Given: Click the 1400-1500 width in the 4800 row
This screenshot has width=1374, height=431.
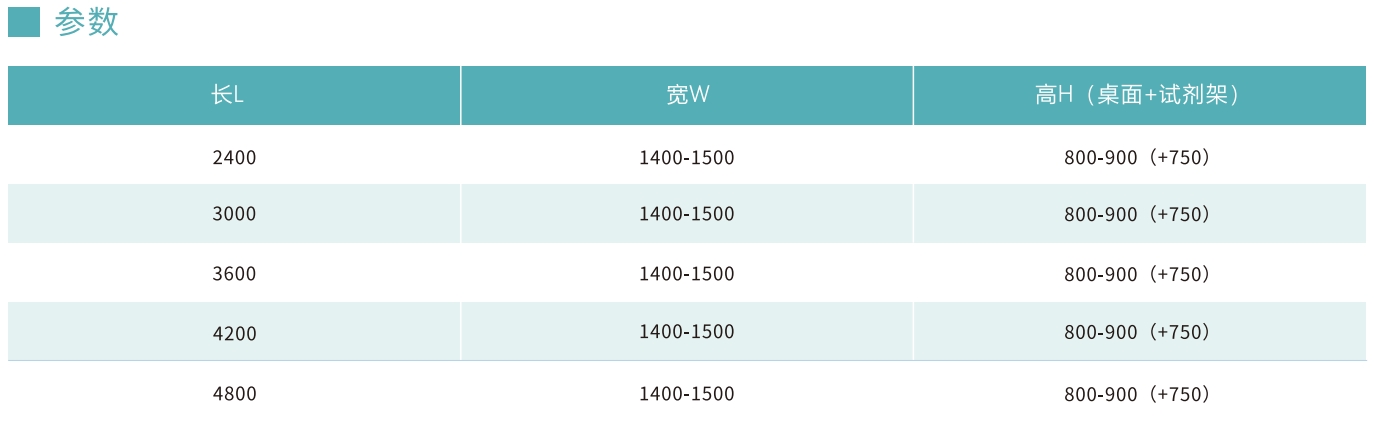Looking at the screenshot, I should tap(686, 394).
